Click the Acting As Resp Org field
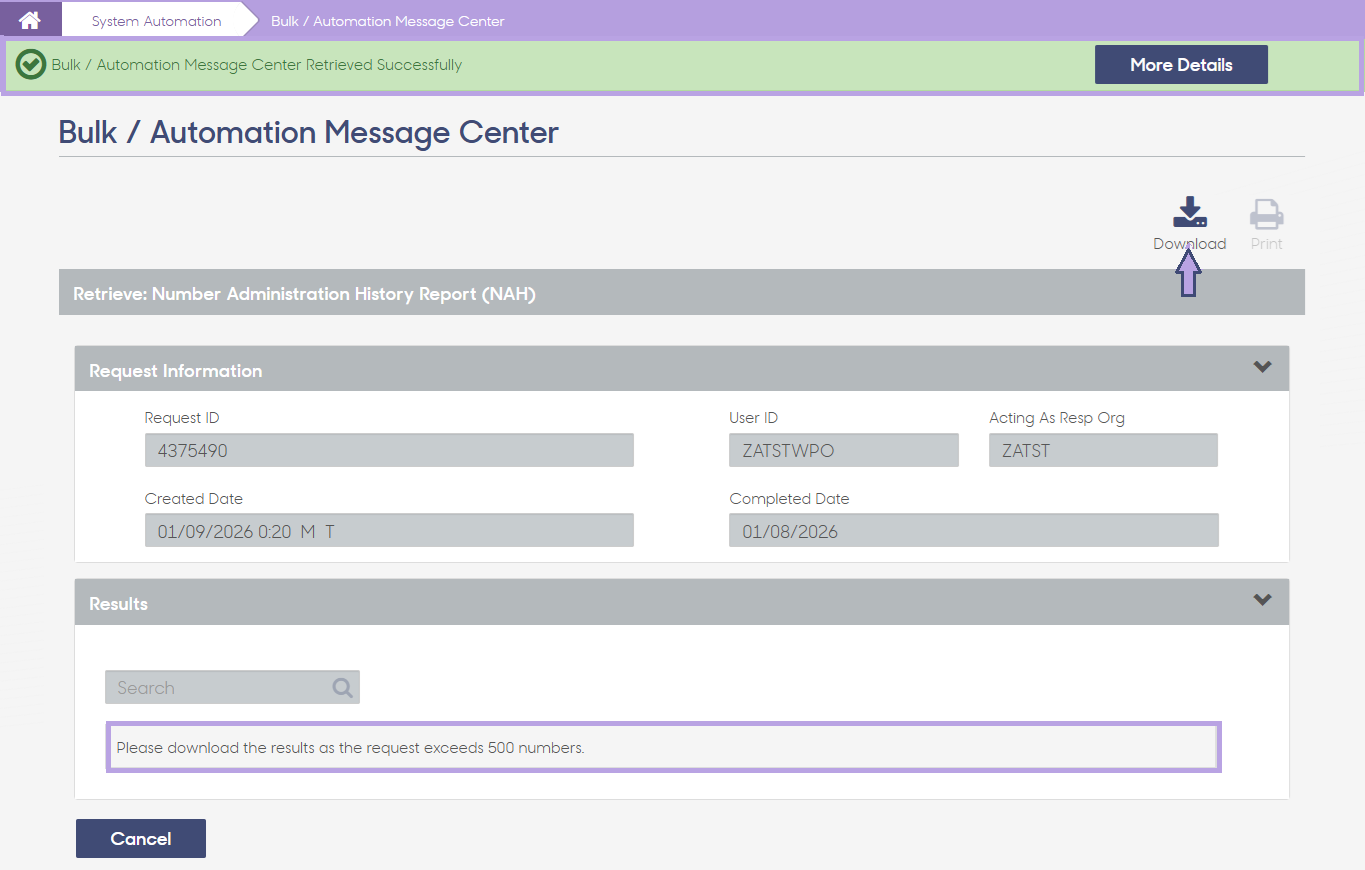Image resolution: width=1365 pixels, height=870 pixels. (1103, 450)
